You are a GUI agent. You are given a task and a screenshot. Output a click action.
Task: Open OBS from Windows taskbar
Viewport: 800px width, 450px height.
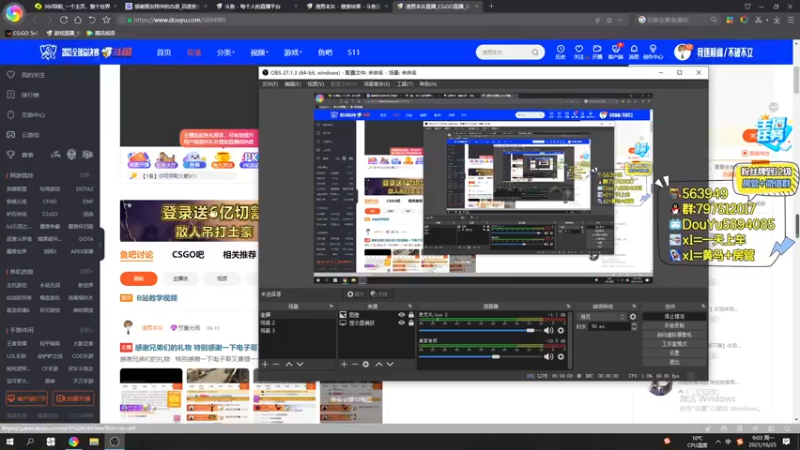tap(114, 441)
